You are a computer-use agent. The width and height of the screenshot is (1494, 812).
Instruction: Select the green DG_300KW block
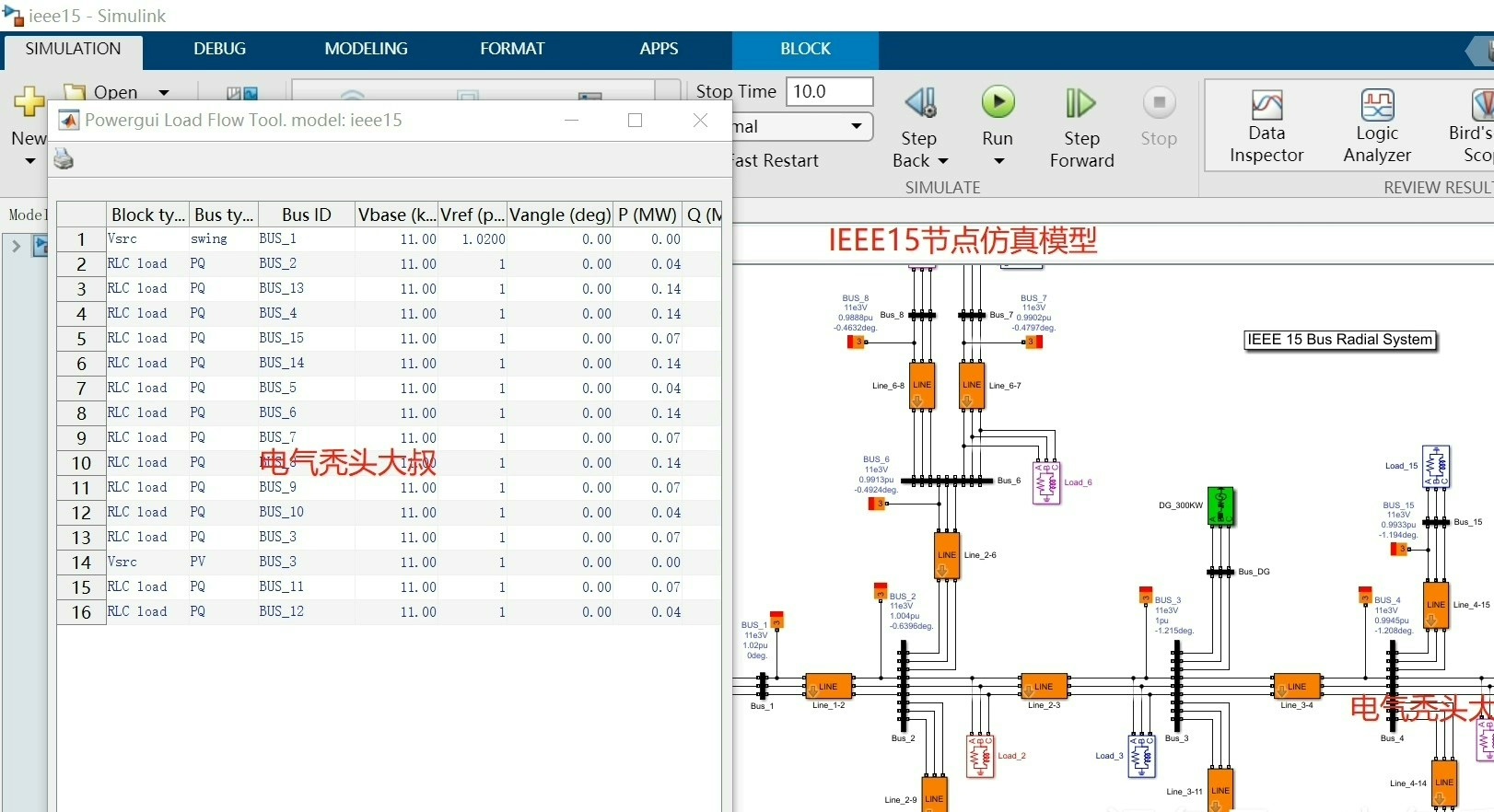1220,506
